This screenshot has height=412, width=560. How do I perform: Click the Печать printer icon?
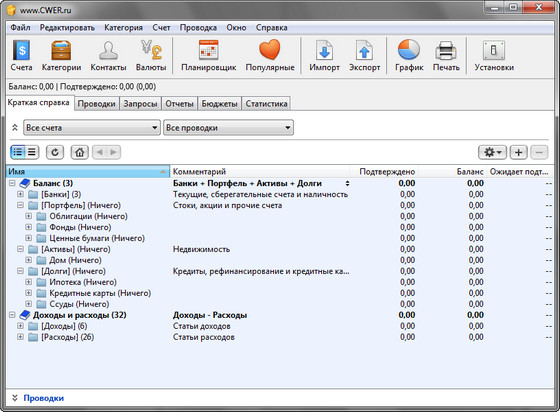[446, 50]
